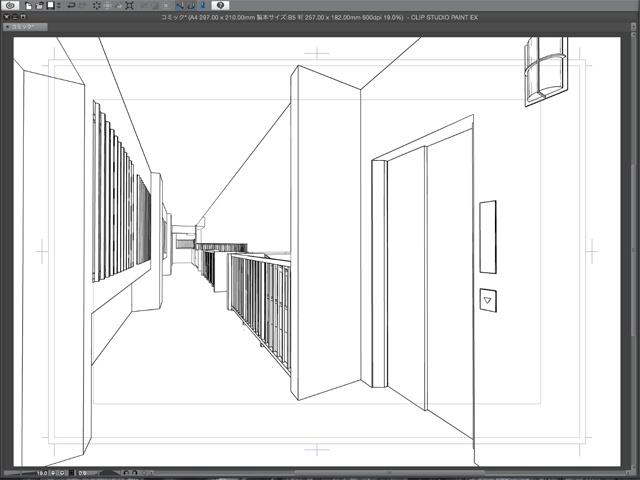
Task: Zoom out using the status bar button
Action: [53, 473]
